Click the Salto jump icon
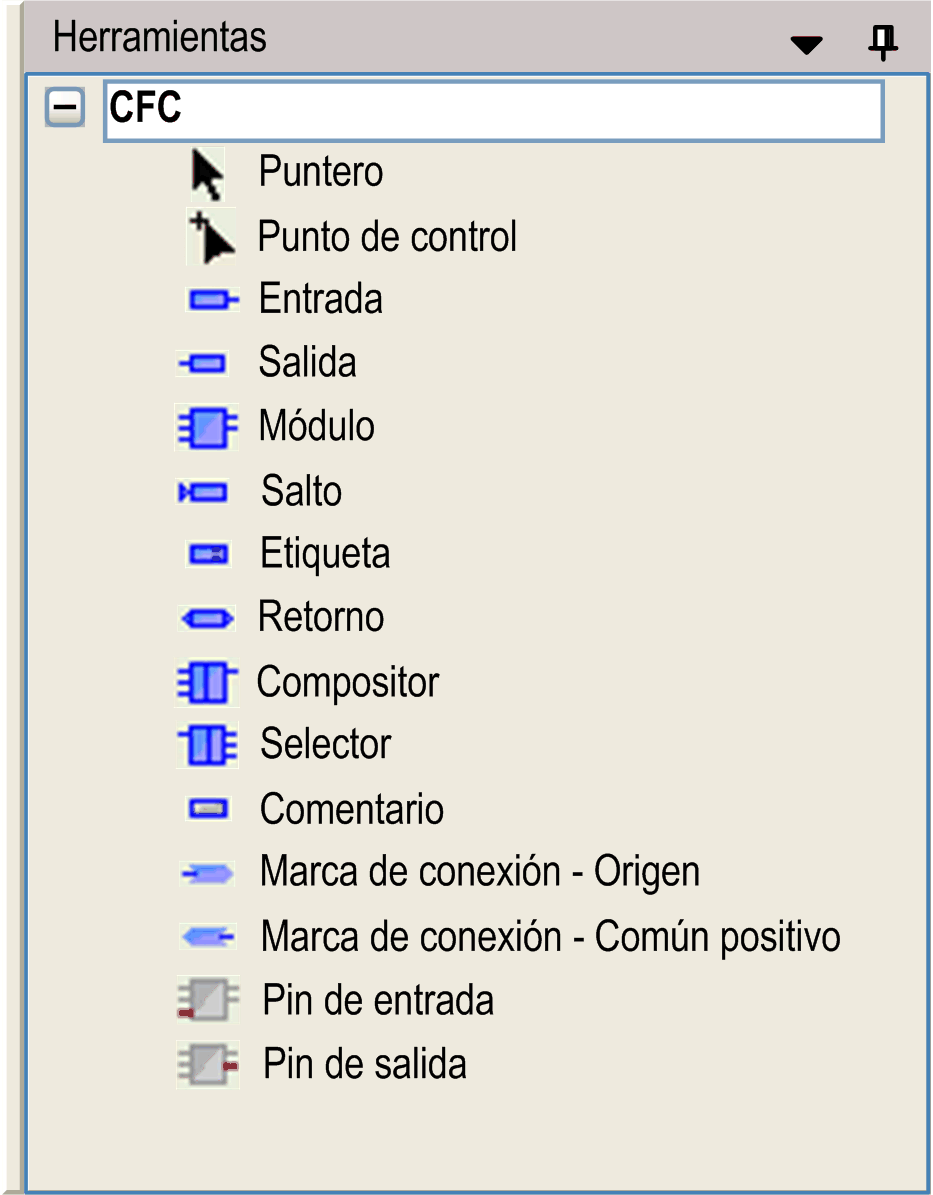The width and height of the screenshot is (933, 1195). 204,491
